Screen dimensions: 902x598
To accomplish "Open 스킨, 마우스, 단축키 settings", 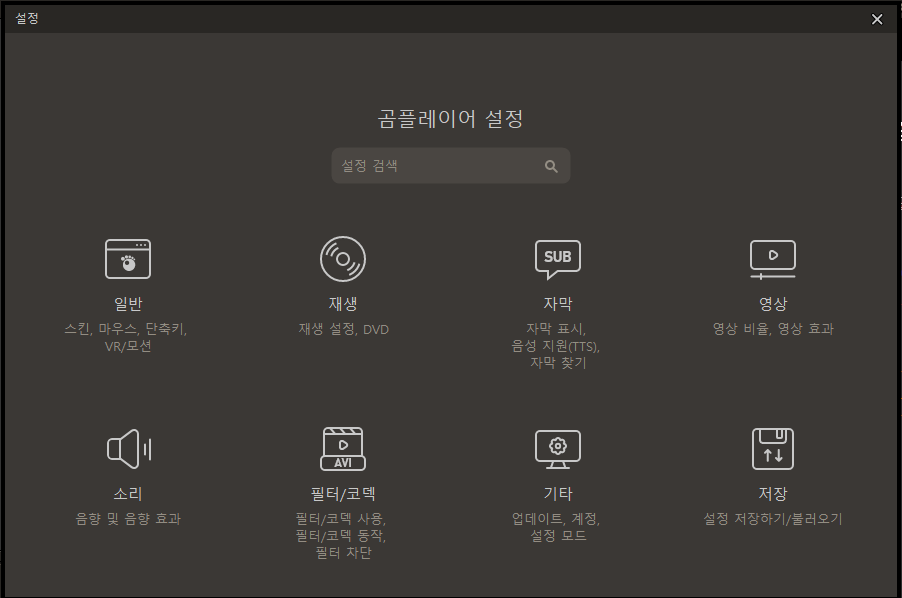I will [129, 328].
